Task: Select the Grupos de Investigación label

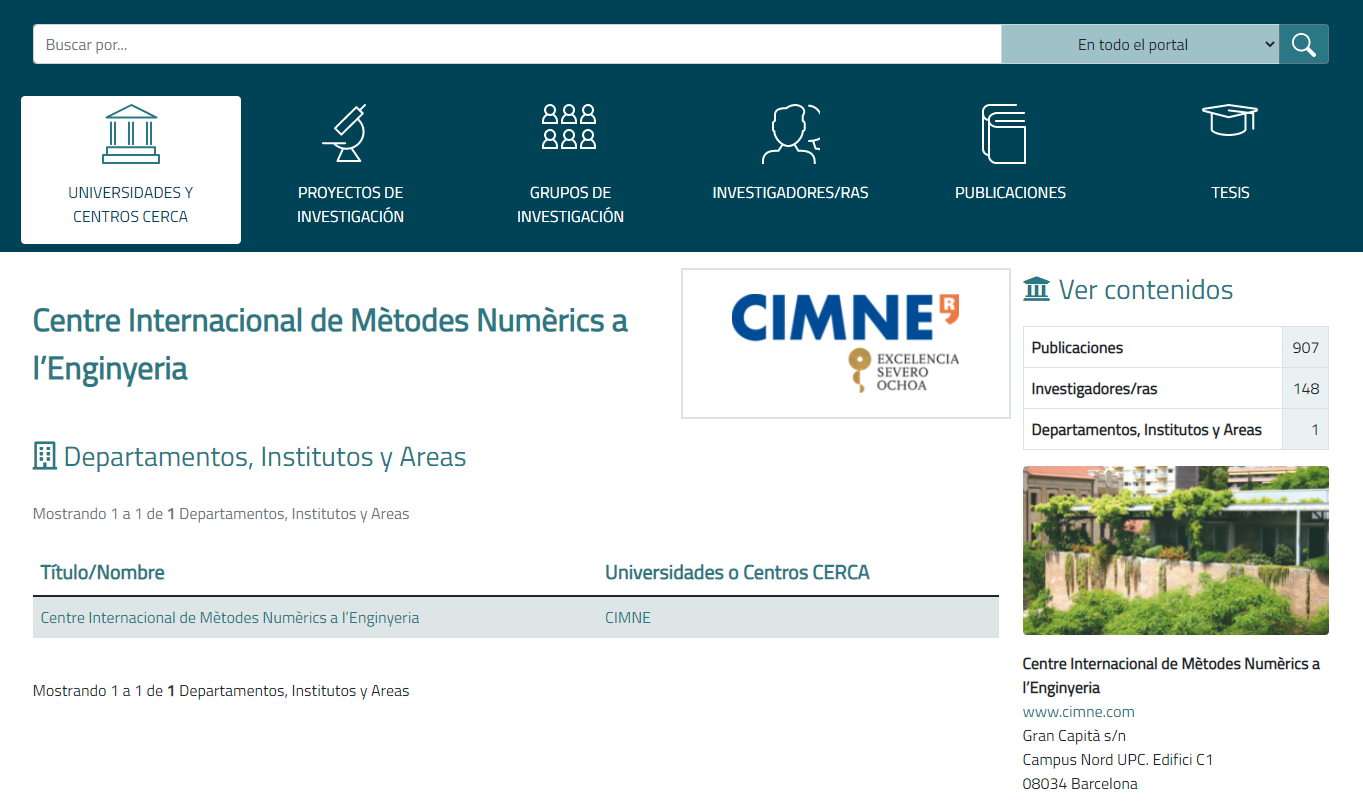Action: pos(570,204)
